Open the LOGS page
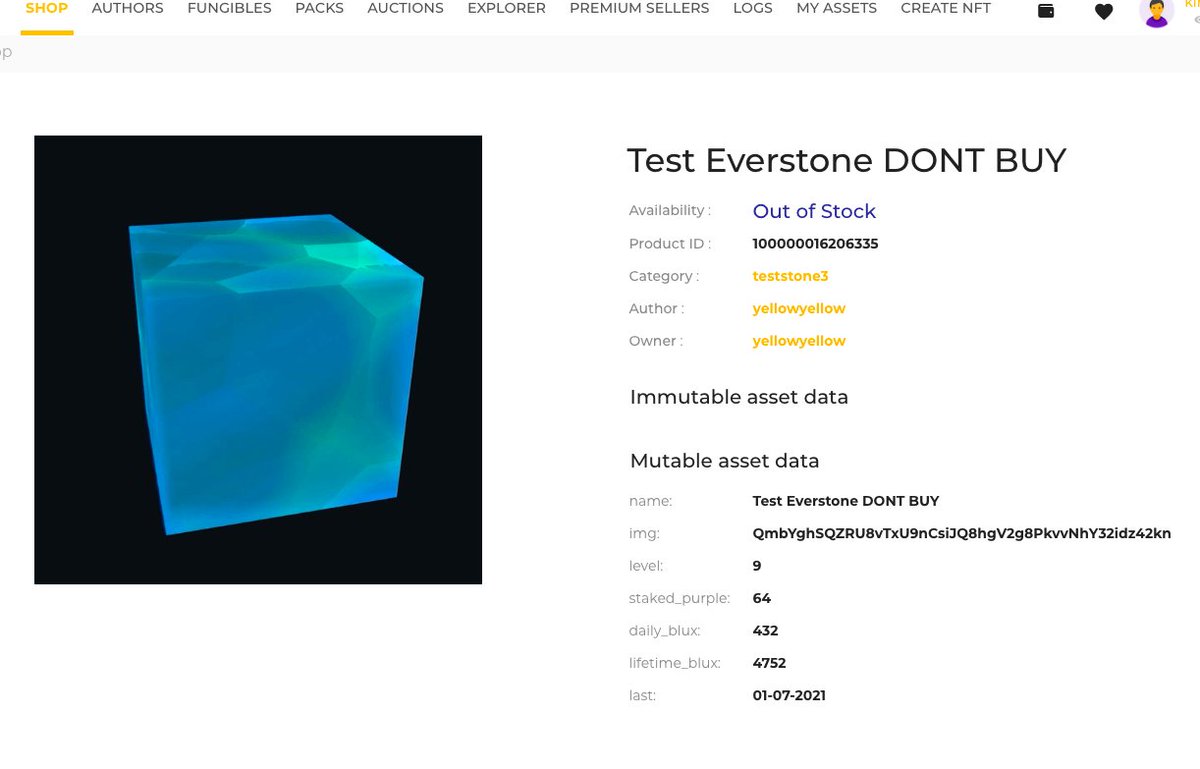This screenshot has height=769, width=1200. click(753, 8)
